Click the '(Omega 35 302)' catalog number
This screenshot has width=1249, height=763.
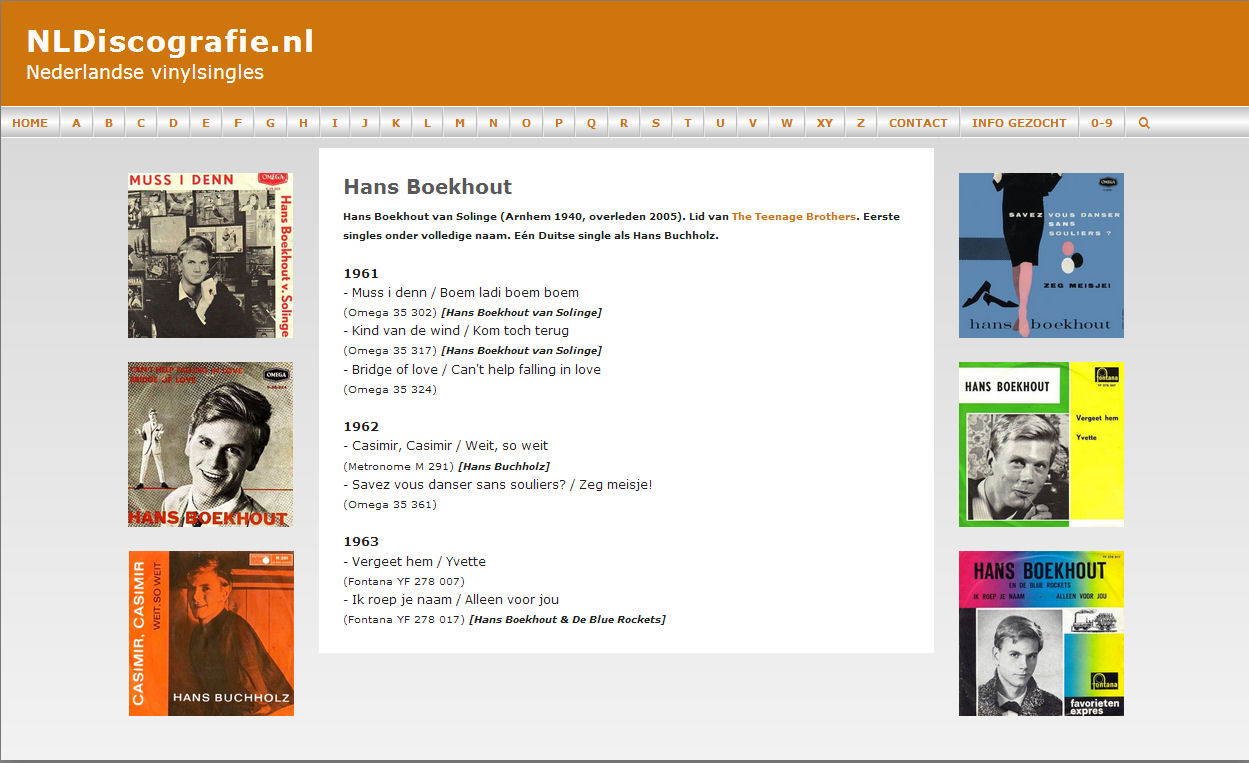[x=390, y=313]
